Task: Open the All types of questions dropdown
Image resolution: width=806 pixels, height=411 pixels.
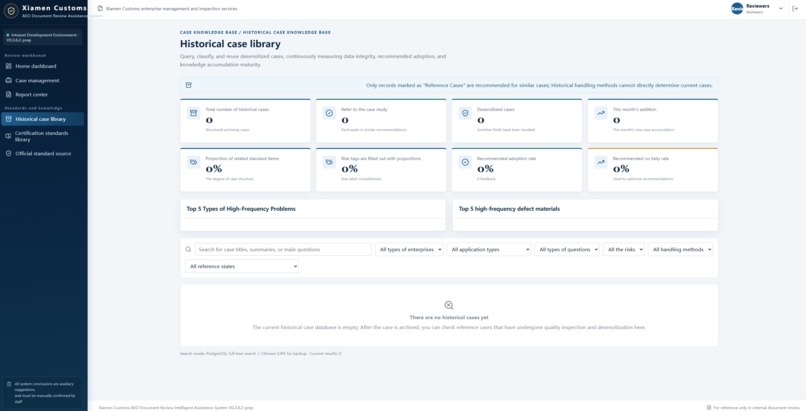Action: click(x=567, y=250)
